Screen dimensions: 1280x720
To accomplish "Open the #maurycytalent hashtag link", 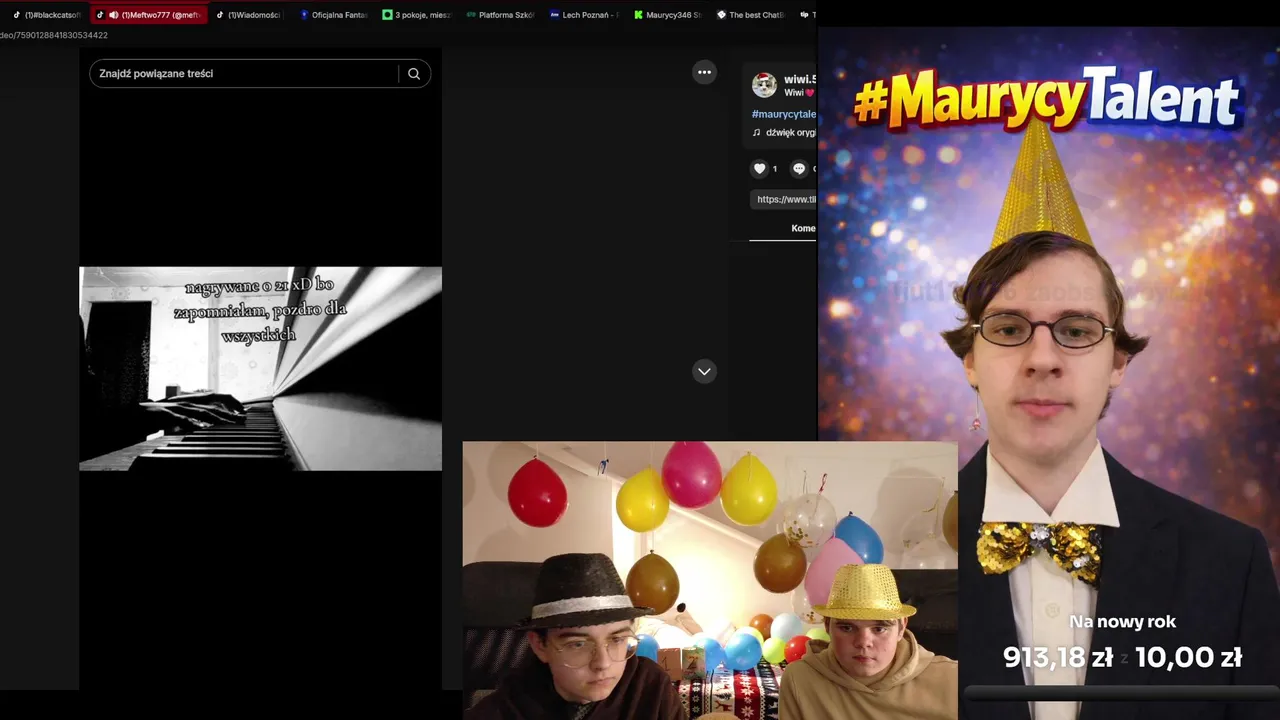I will (784, 114).
